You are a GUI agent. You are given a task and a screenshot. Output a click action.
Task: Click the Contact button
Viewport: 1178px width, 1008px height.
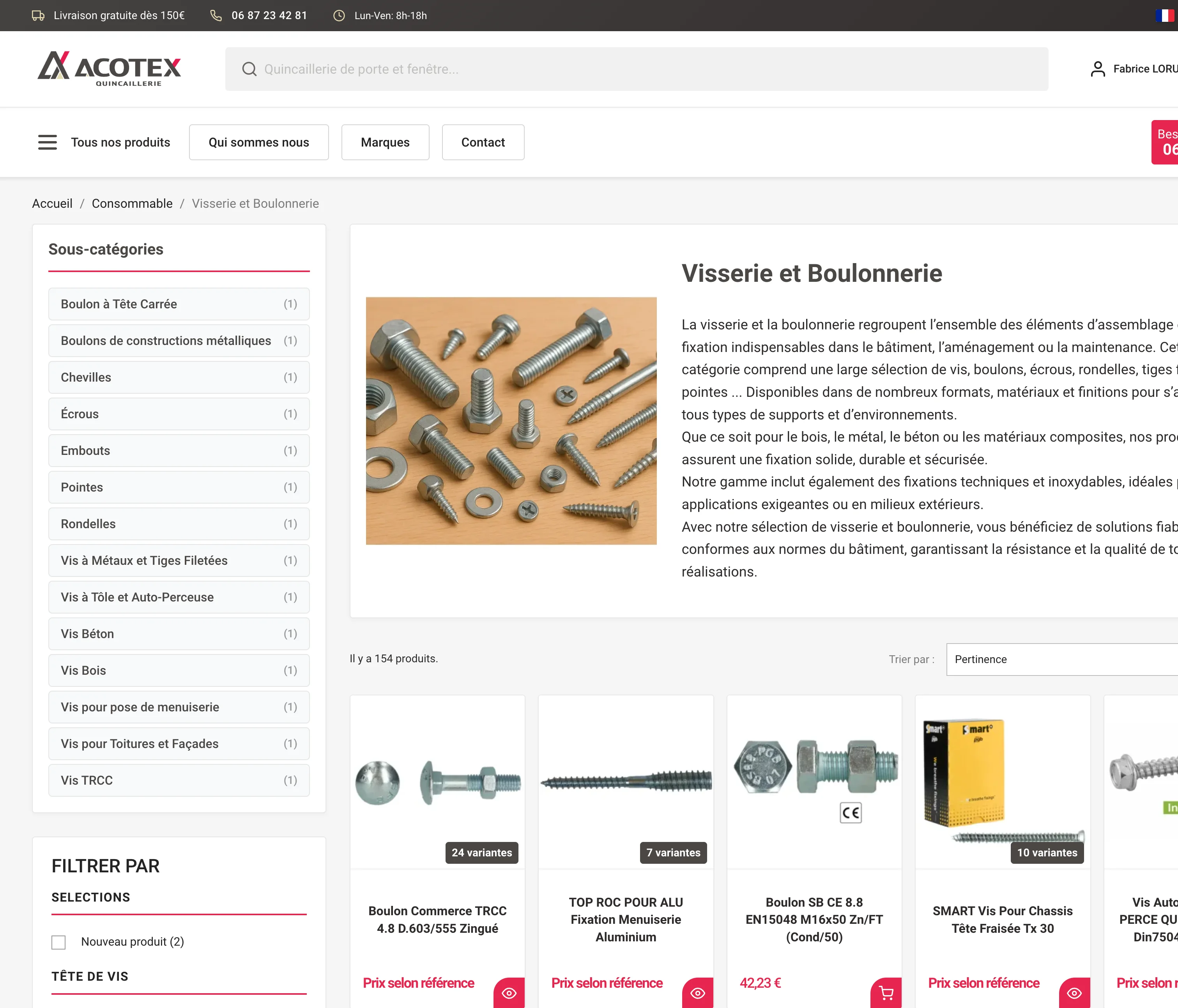(483, 142)
